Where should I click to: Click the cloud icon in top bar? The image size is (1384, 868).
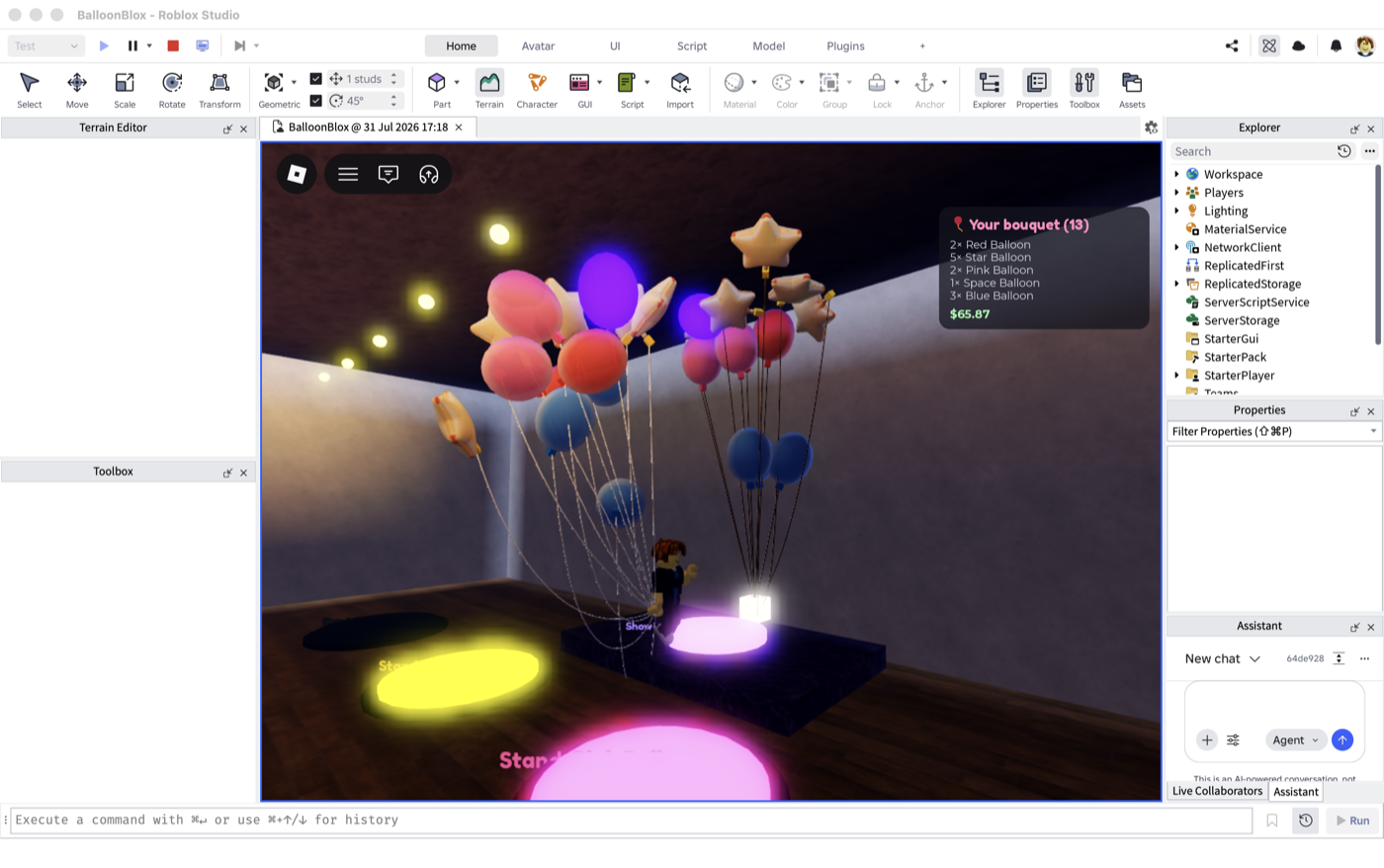click(x=1299, y=45)
